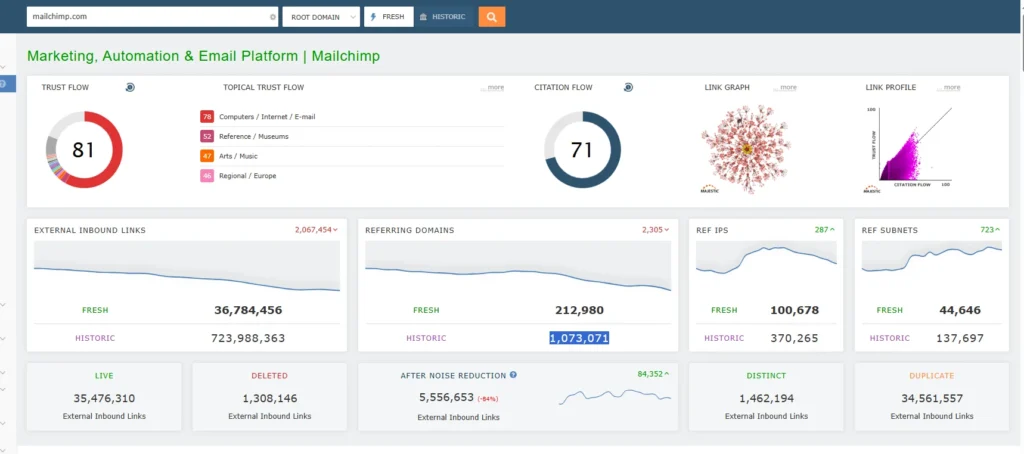Click the settings gear inside the search box
Image resolution: width=1024 pixels, height=454 pixels.
click(x=273, y=17)
